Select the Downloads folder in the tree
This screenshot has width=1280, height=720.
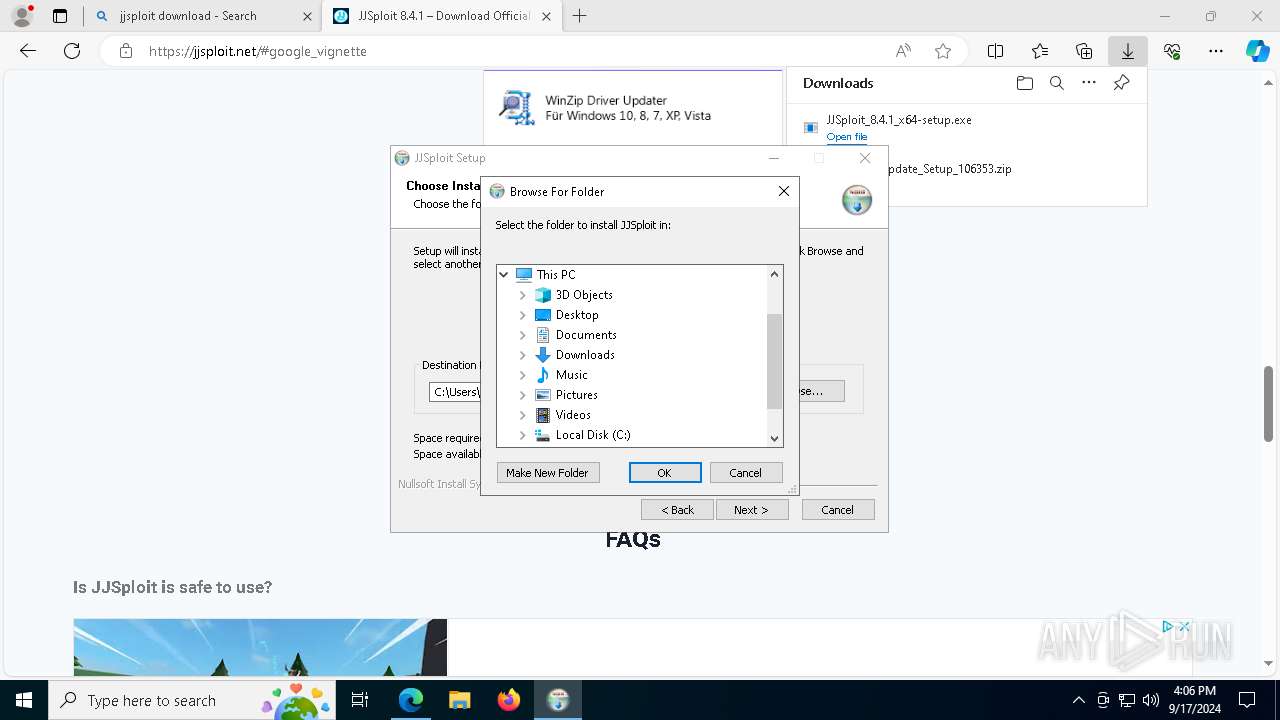pos(585,355)
